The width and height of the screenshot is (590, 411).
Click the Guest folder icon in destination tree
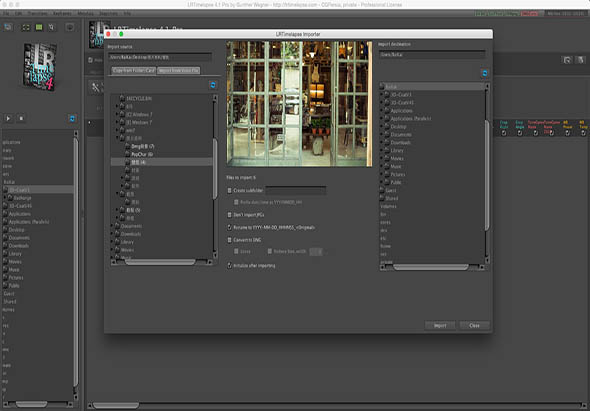pos(382,190)
